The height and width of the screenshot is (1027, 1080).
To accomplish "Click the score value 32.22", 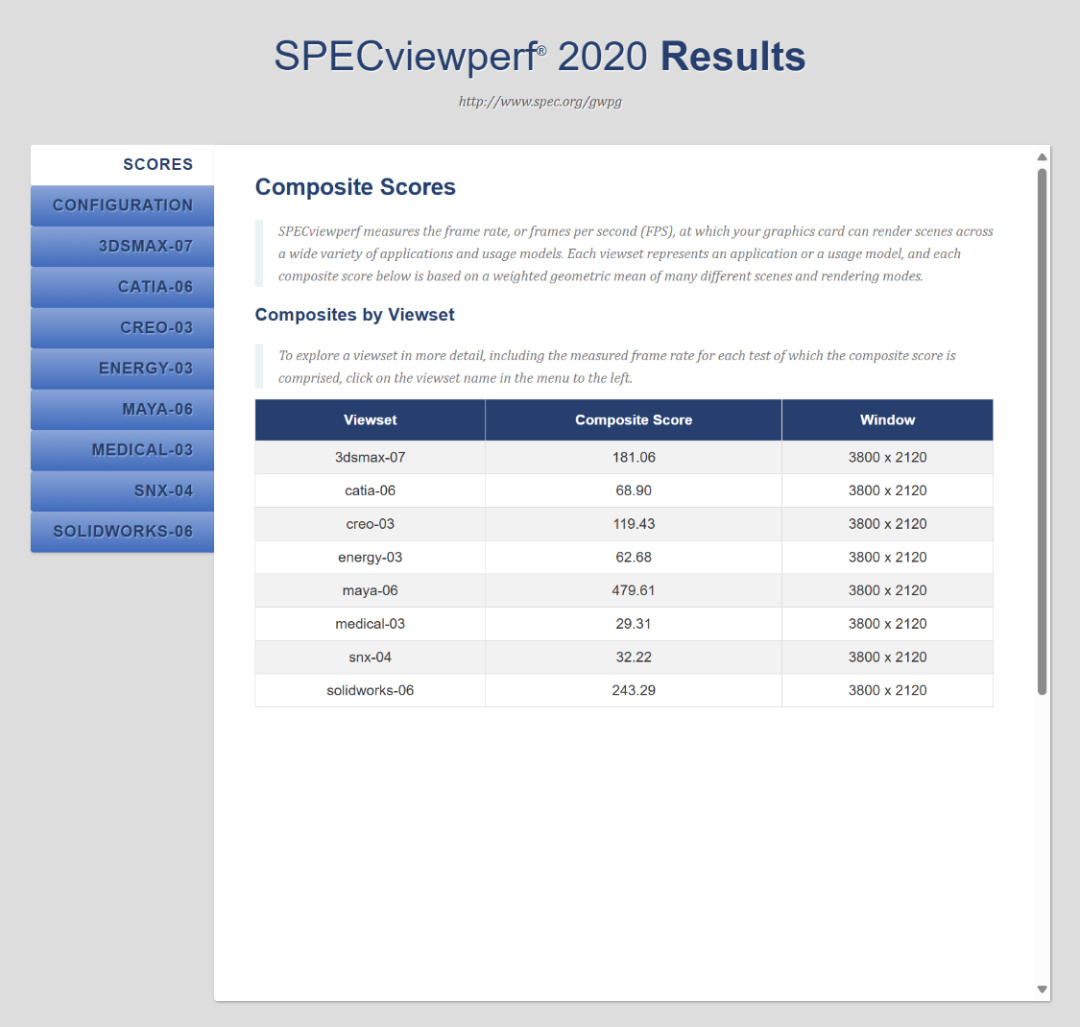I will 634,657.
